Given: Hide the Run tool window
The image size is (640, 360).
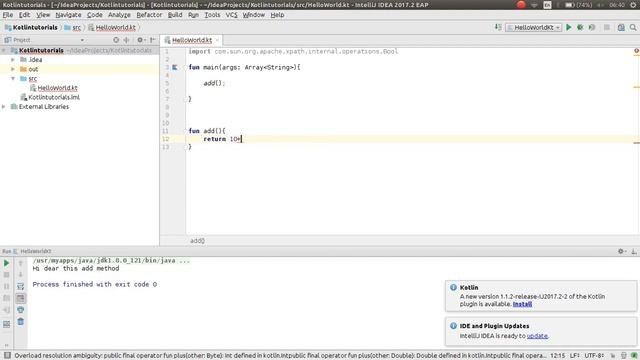Looking at the screenshot, I should [x=633, y=251].
